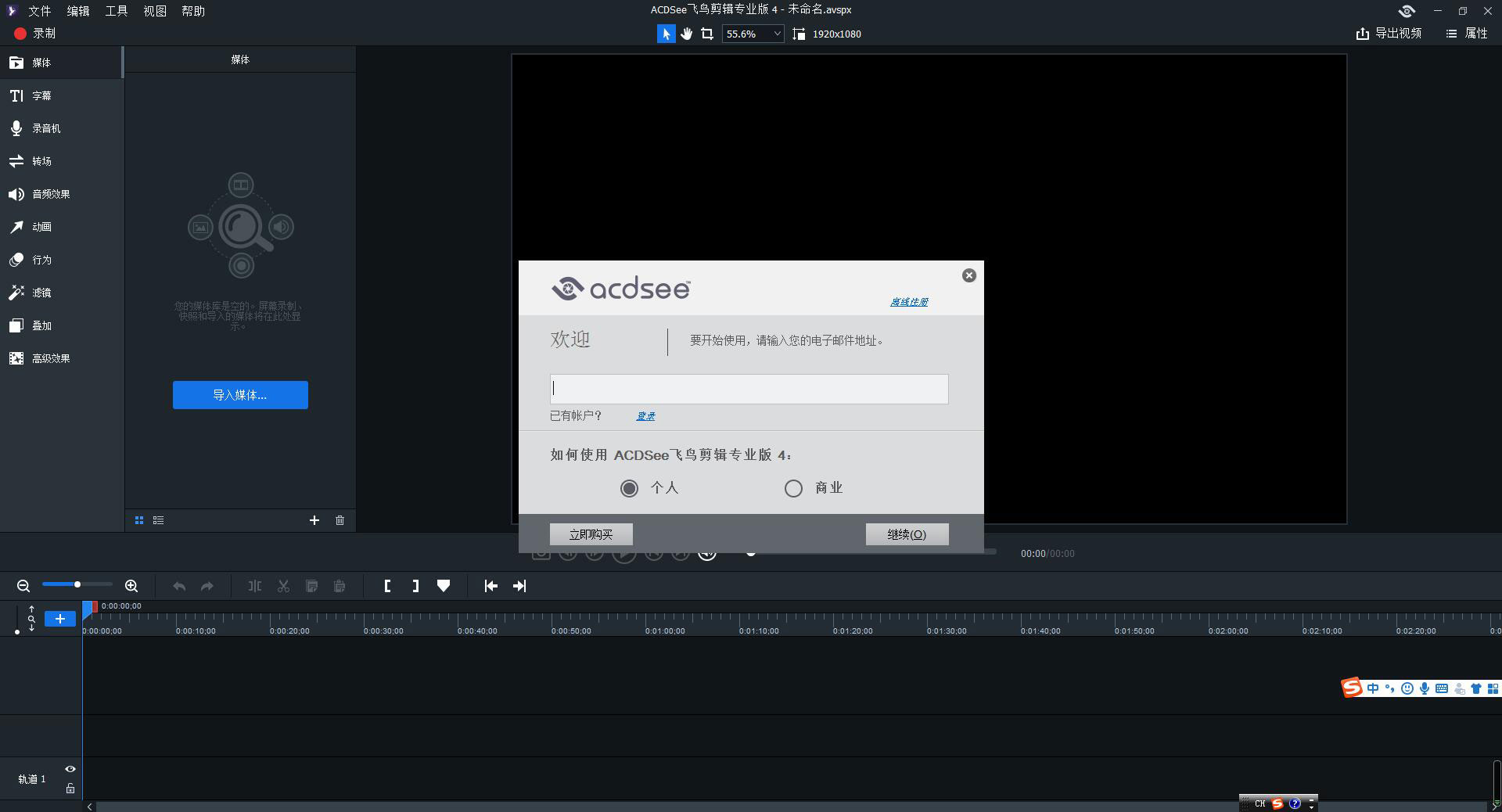Add a new track with plus button
The height and width of the screenshot is (812, 1502).
(59, 619)
